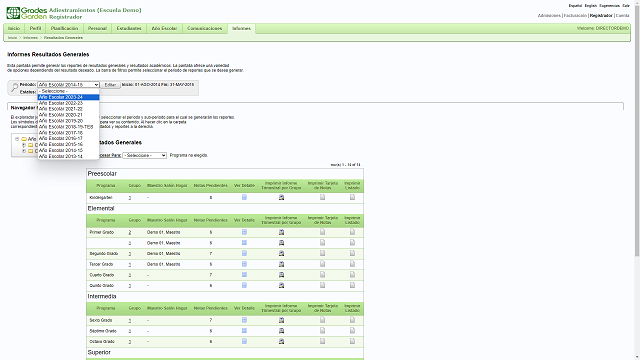The height and width of the screenshot is (360, 640).
Task: Click Informes in the breadcrumb
Action: click(30, 38)
